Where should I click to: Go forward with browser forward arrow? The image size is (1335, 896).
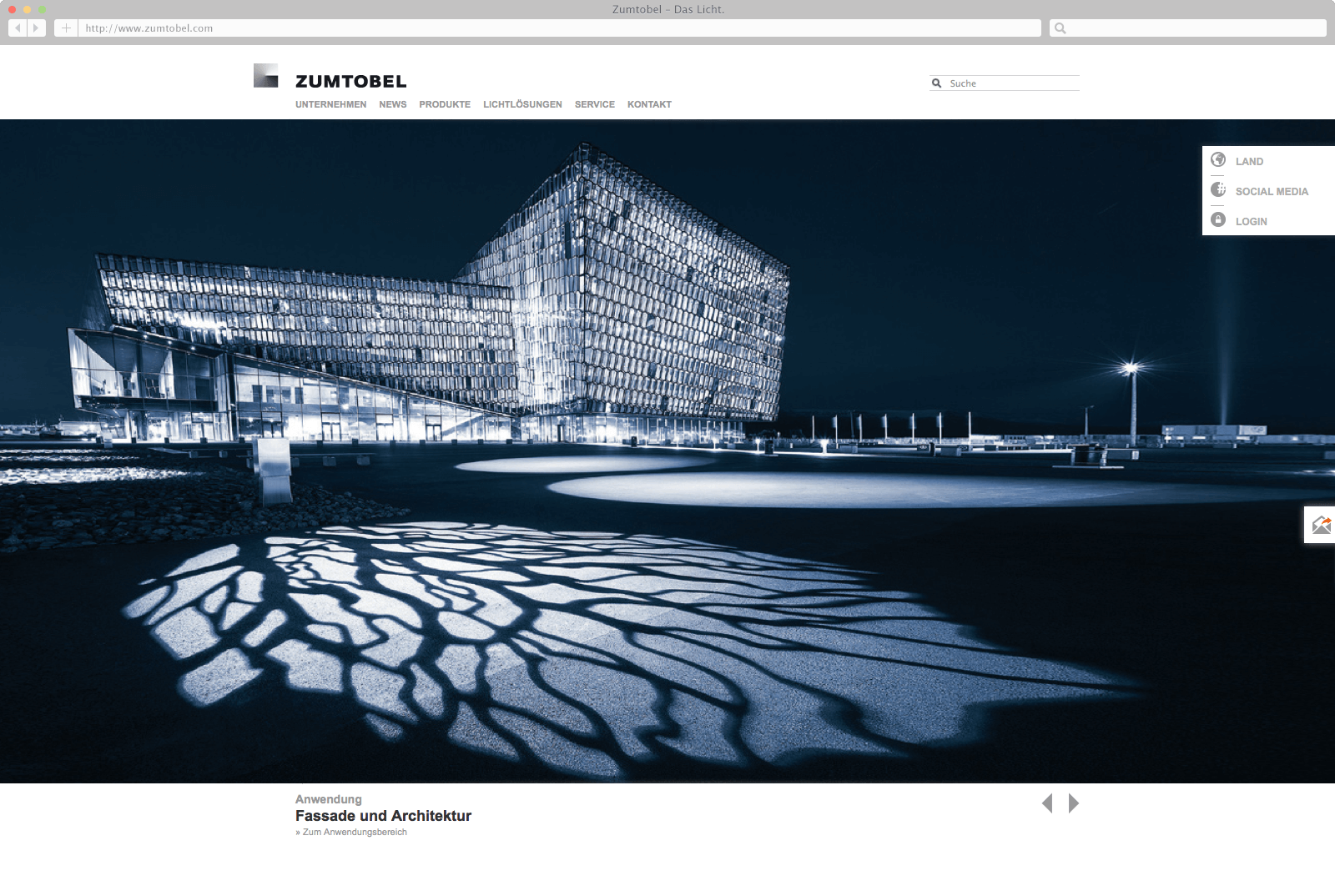(x=36, y=28)
